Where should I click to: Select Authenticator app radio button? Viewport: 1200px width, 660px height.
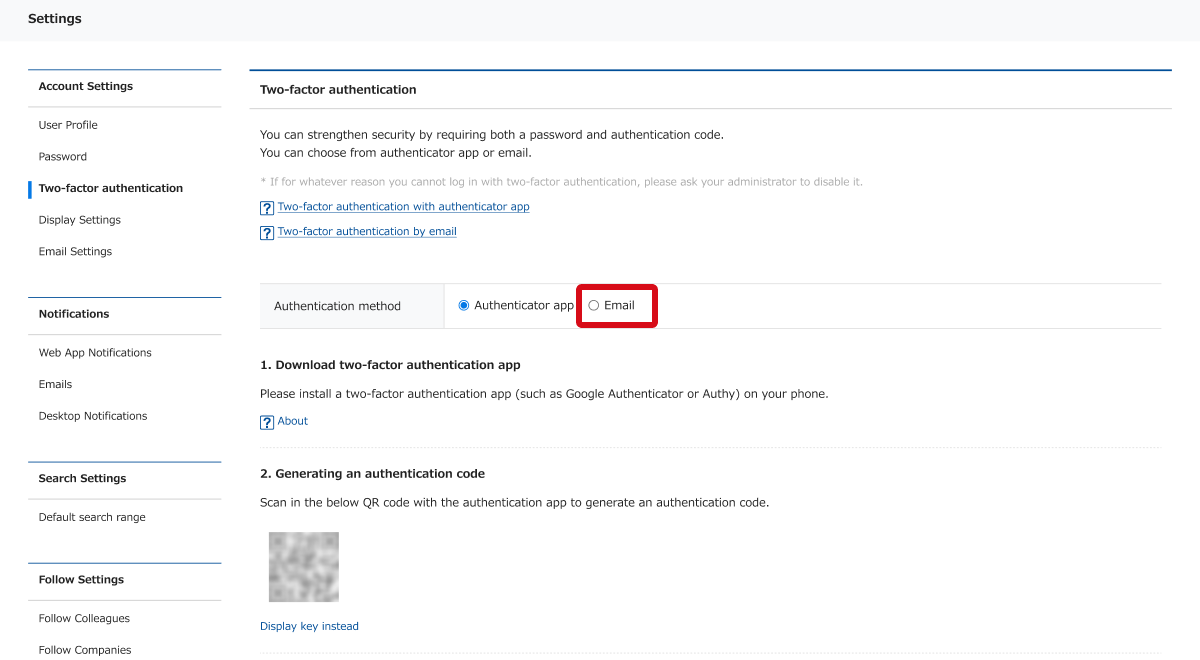click(x=464, y=306)
